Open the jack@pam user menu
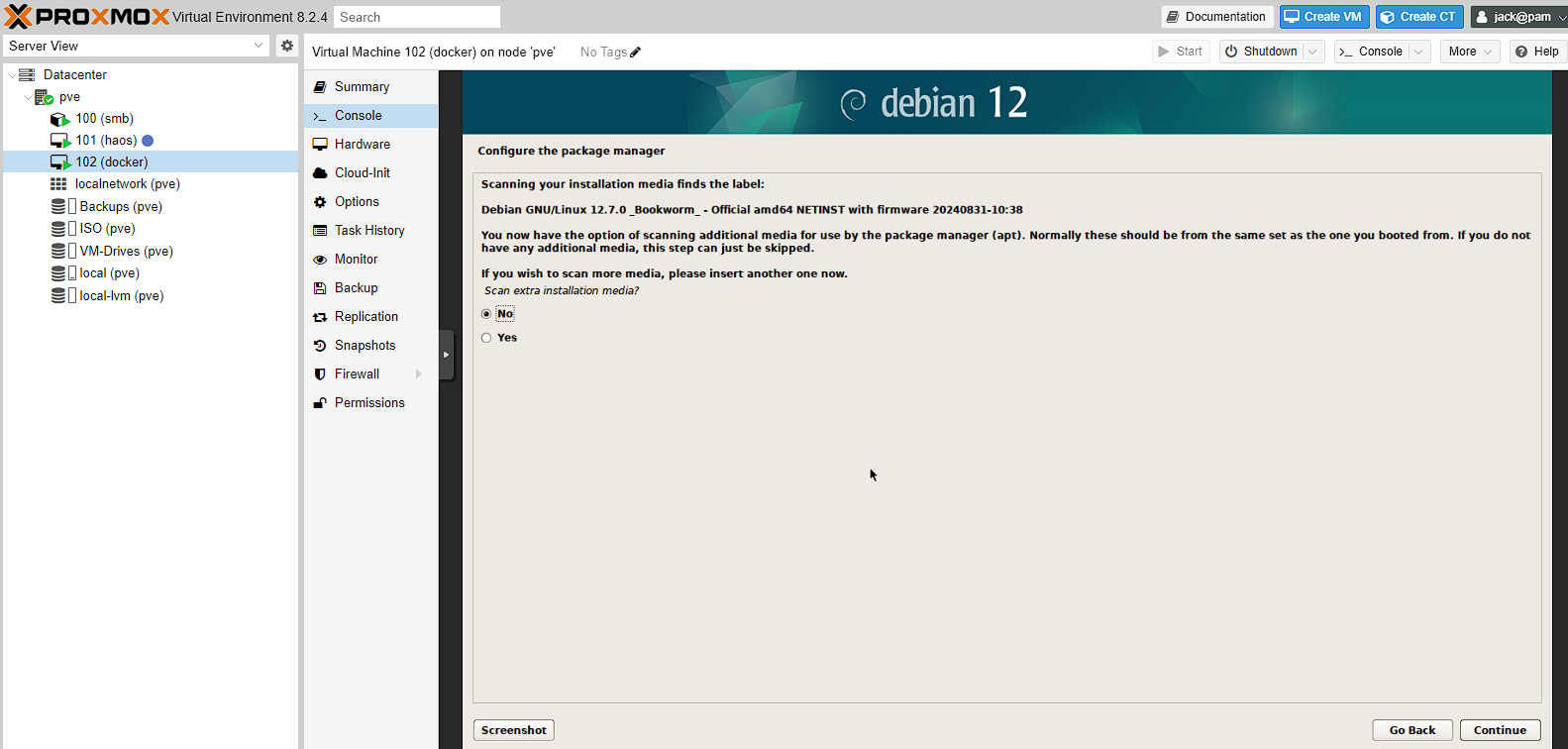 1519,17
